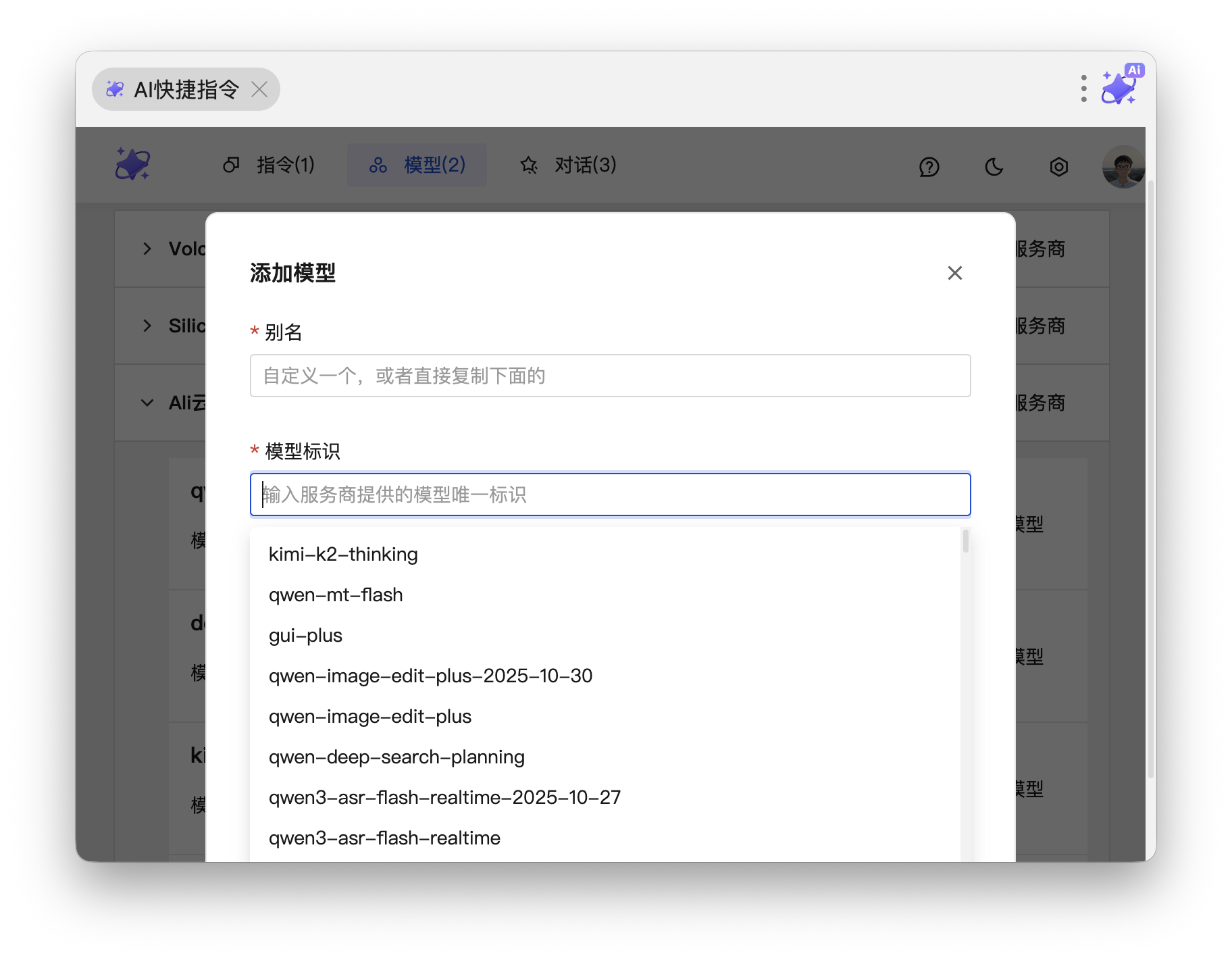Select kimi-k2-thinking from the dropdown list
1232x962 pixels.
coord(343,554)
